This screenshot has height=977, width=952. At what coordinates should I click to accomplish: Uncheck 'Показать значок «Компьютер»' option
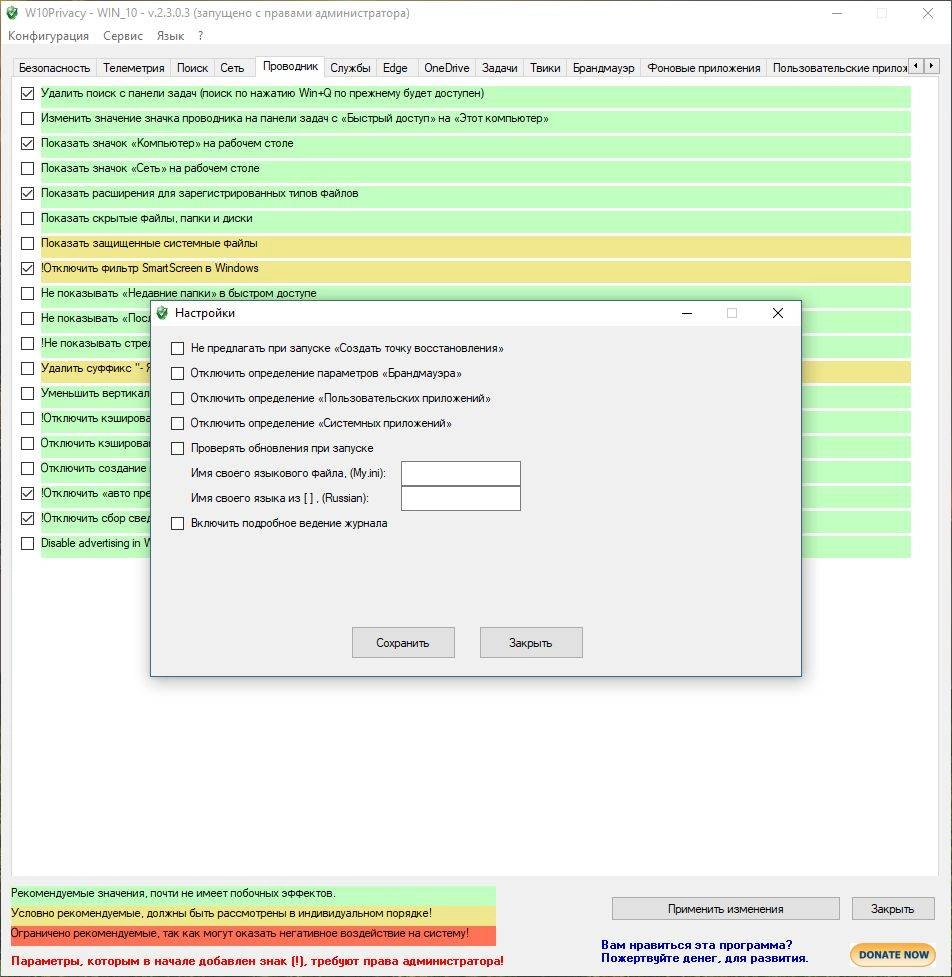(x=27, y=143)
